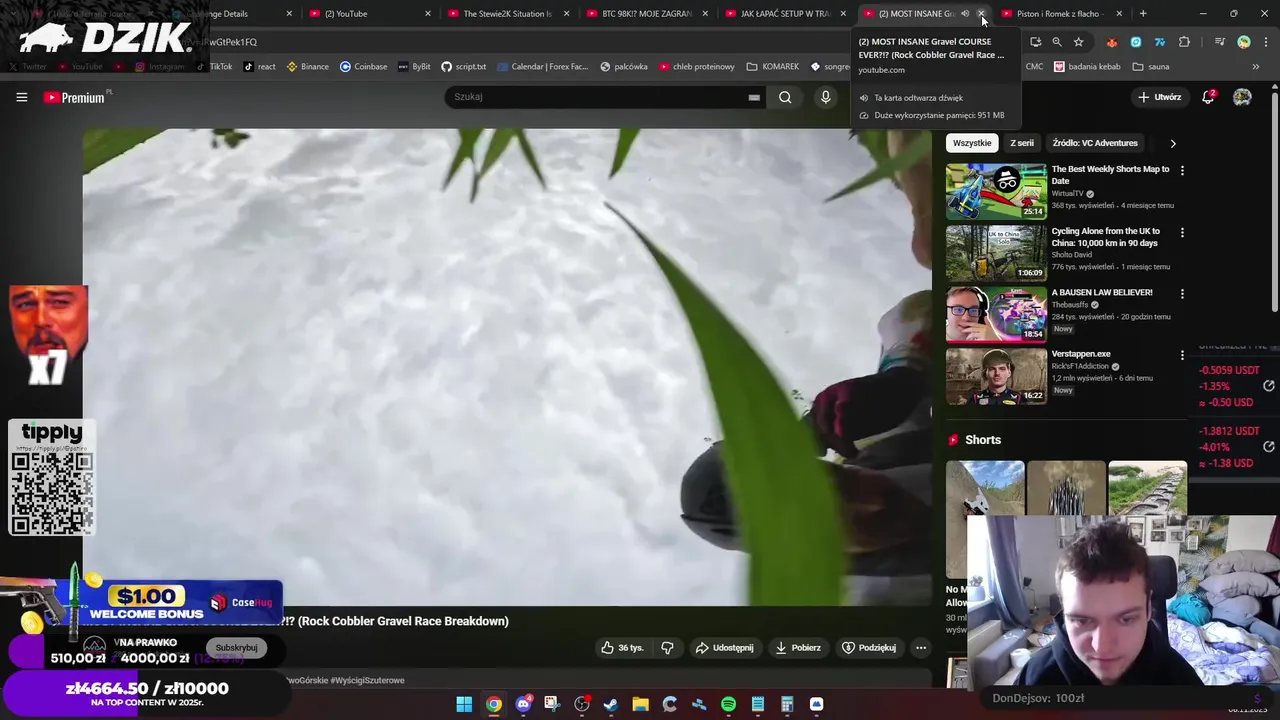1280x720 pixels.
Task: Open The Best Weekly Shorts Map video thumbnail
Action: (996, 191)
